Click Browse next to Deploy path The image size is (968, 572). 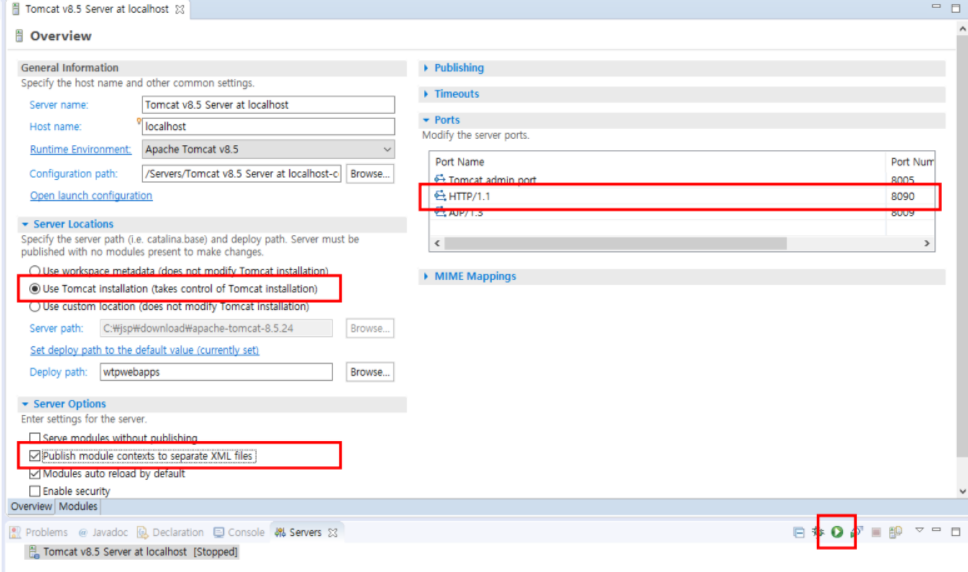(x=370, y=372)
